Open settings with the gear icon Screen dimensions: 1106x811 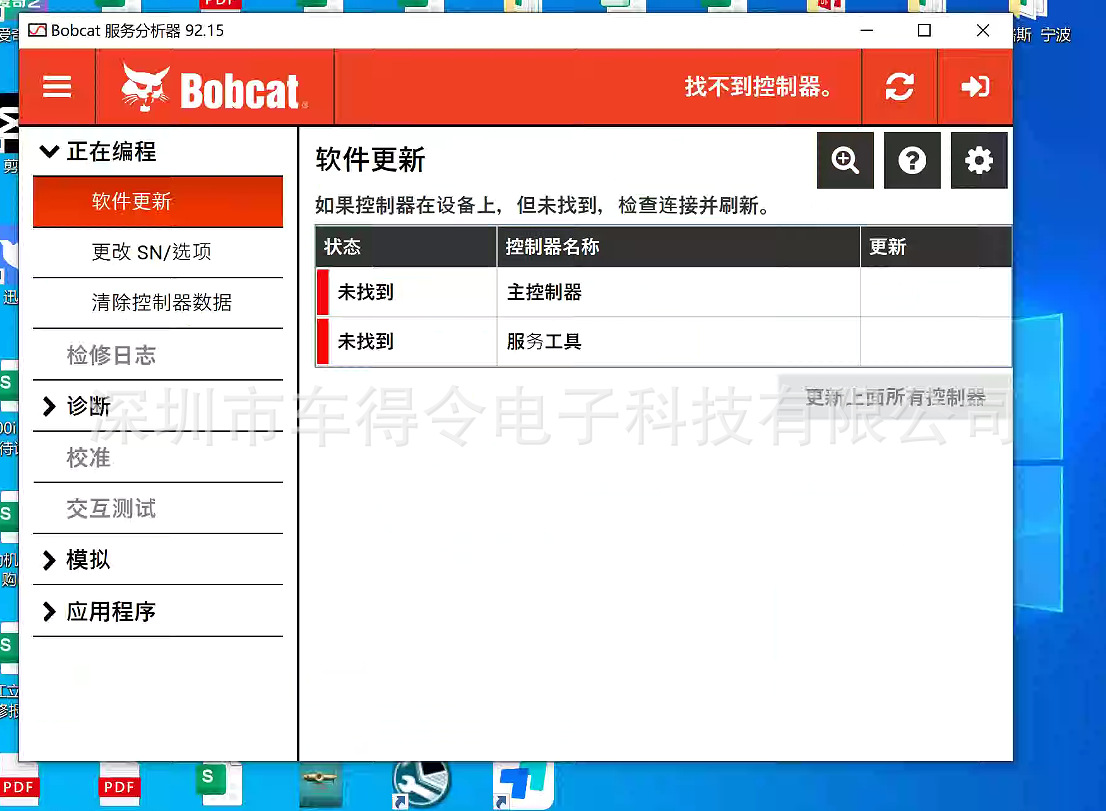point(979,160)
